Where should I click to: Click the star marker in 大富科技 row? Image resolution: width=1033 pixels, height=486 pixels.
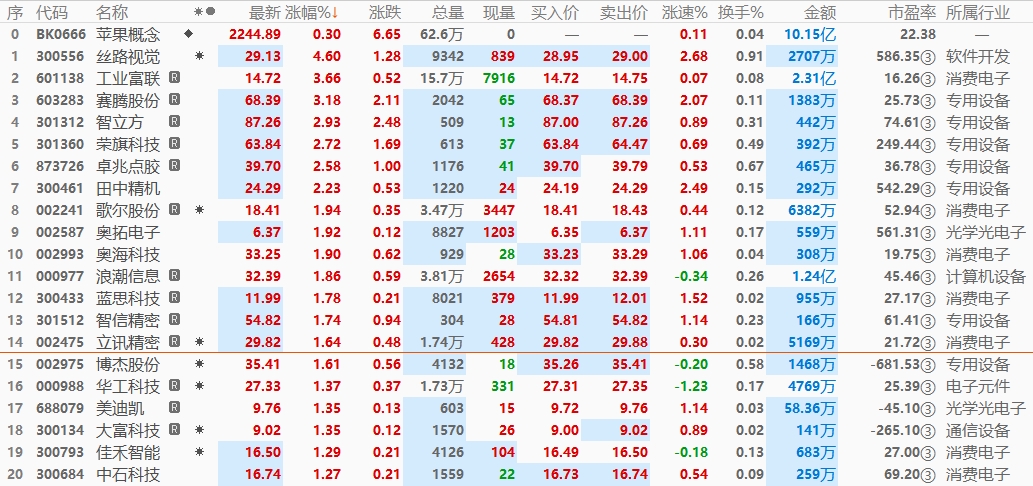pos(200,429)
